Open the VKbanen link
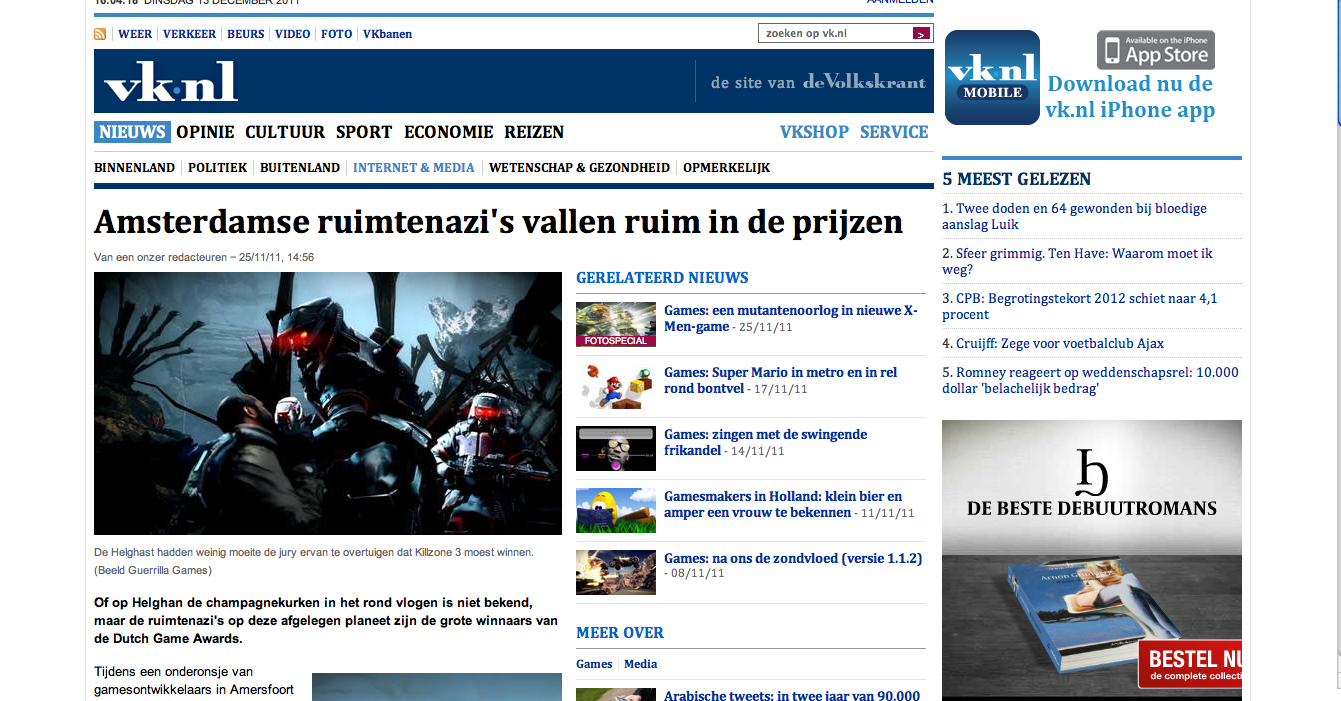1341x701 pixels. (387, 34)
